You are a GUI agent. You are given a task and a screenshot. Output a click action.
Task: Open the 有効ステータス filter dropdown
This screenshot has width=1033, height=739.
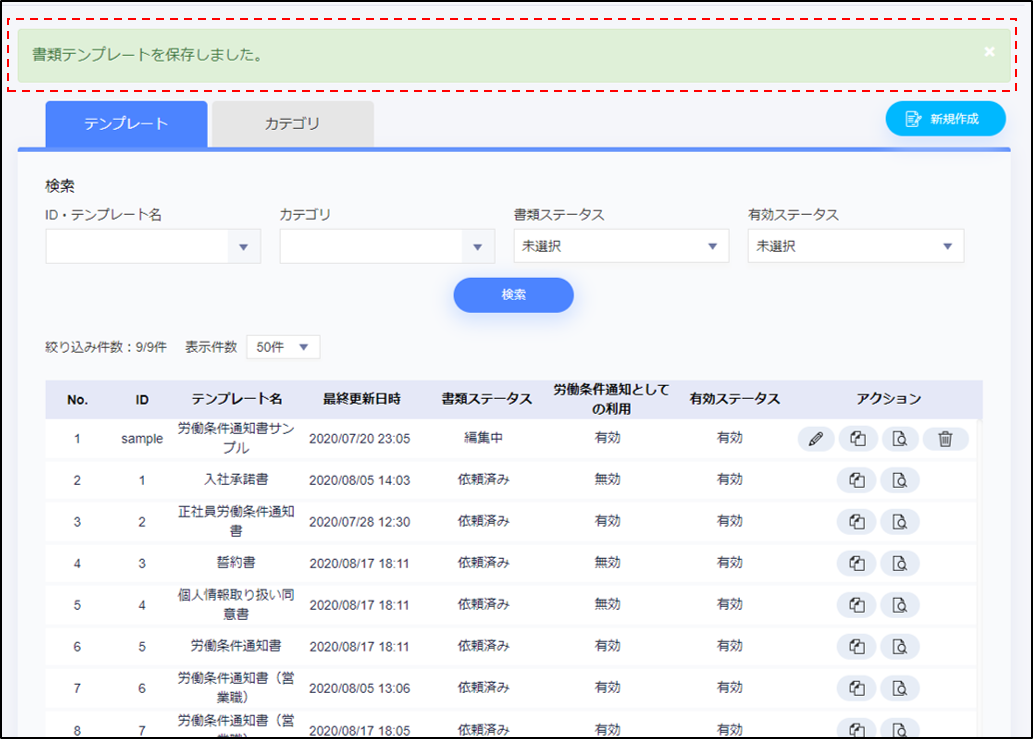[x=855, y=246]
